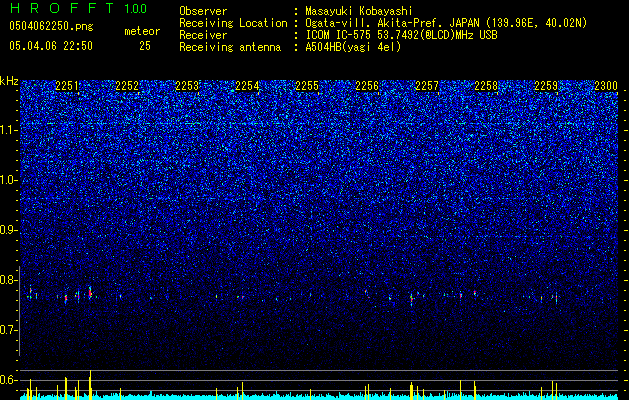This screenshot has height=400, width=629.
Task: Click the ICOM IC-575 53.7492 MHz USB text
Action: tap(401, 35)
